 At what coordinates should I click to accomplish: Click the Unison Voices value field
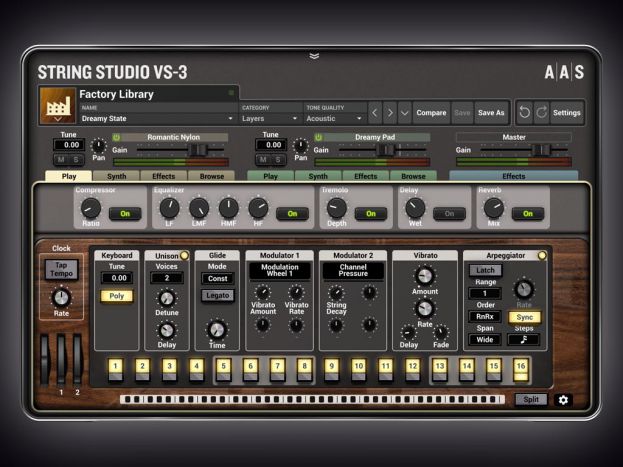166,278
